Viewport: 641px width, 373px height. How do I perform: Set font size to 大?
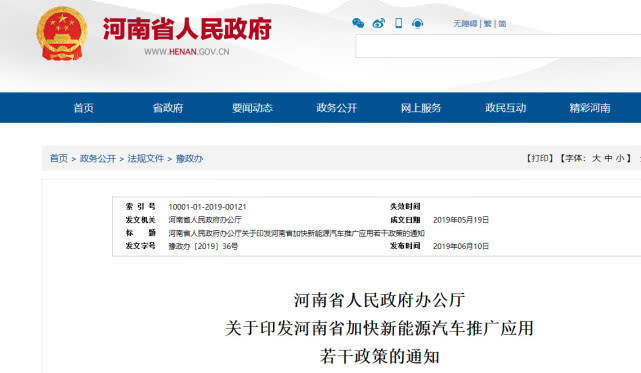coord(596,158)
